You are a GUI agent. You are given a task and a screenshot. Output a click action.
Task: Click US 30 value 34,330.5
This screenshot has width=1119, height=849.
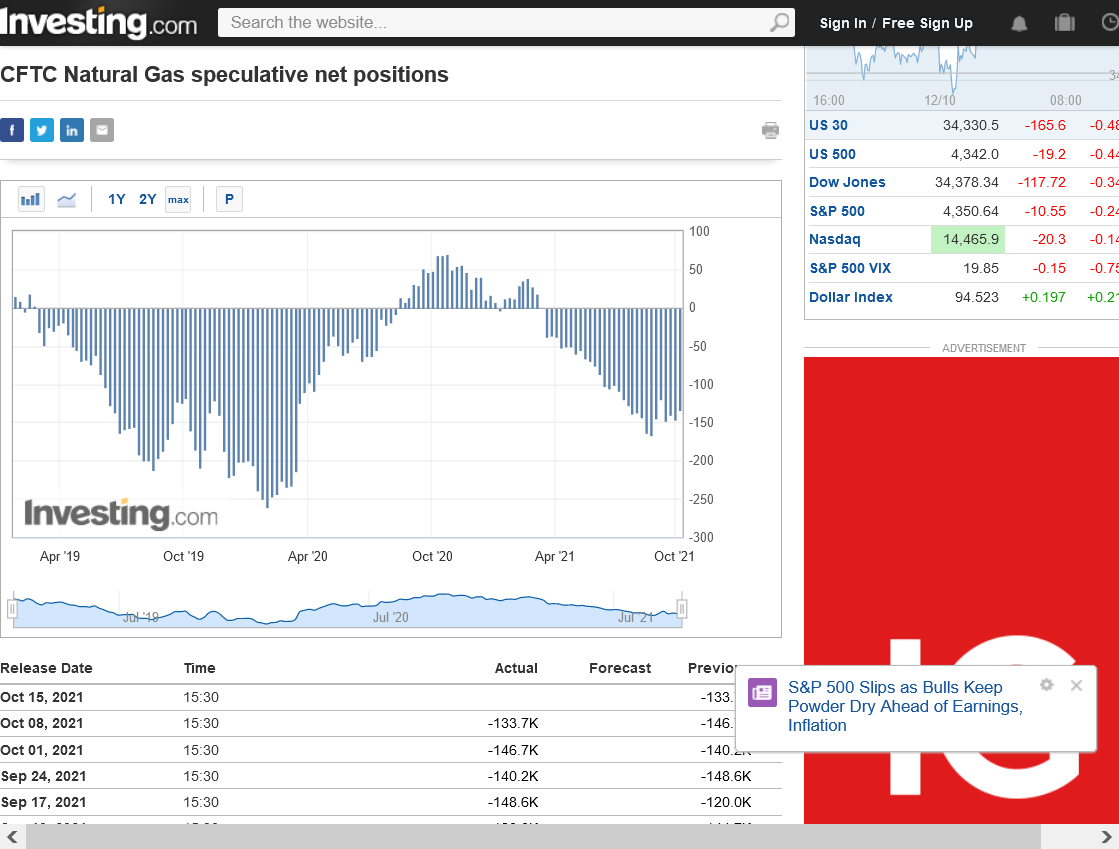[971, 125]
